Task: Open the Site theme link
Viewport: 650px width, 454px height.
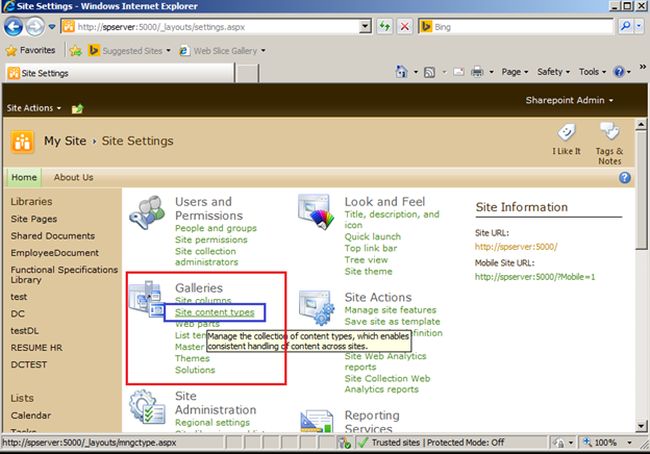Action: (368, 271)
